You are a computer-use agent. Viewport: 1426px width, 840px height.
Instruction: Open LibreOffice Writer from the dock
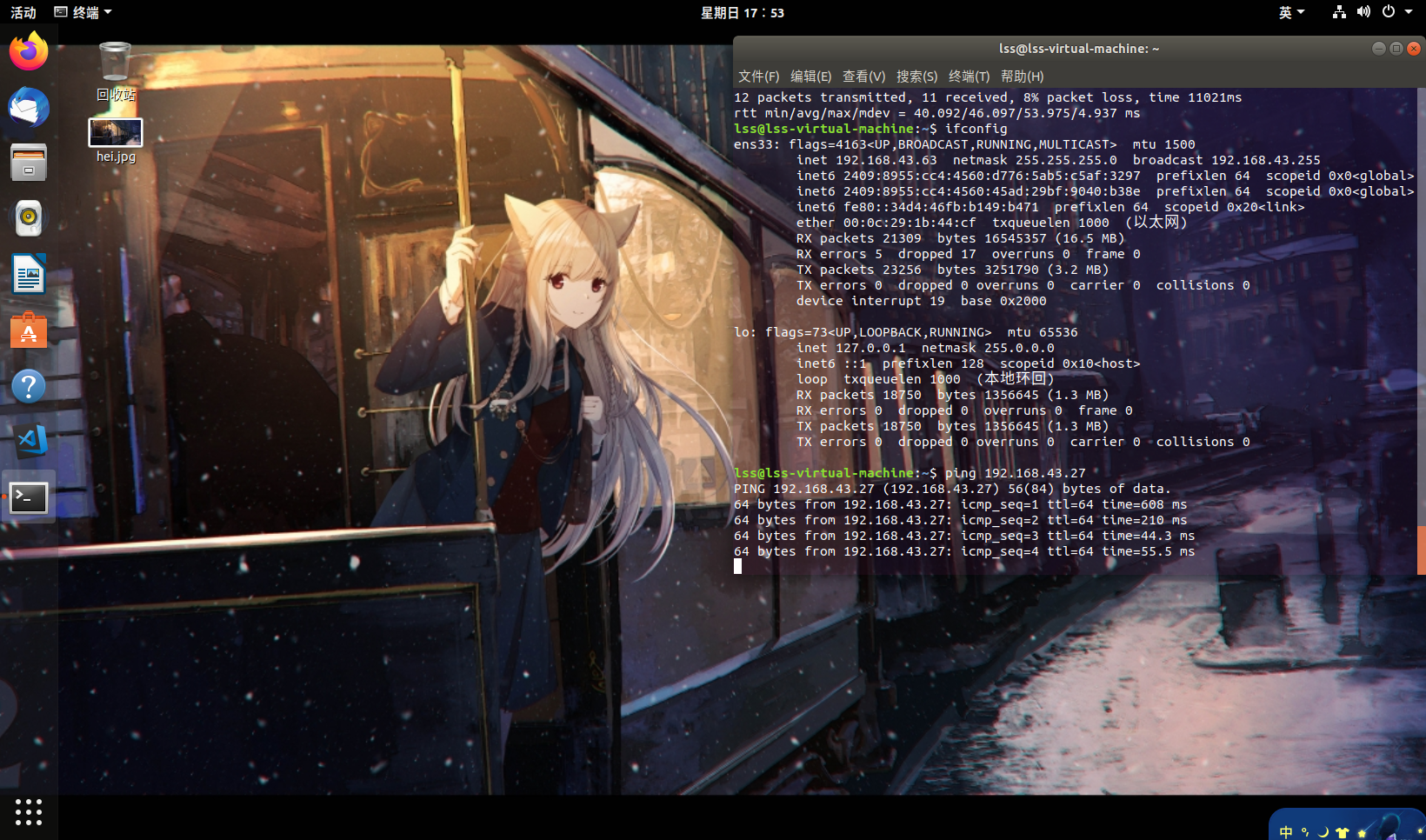point(29,274)
